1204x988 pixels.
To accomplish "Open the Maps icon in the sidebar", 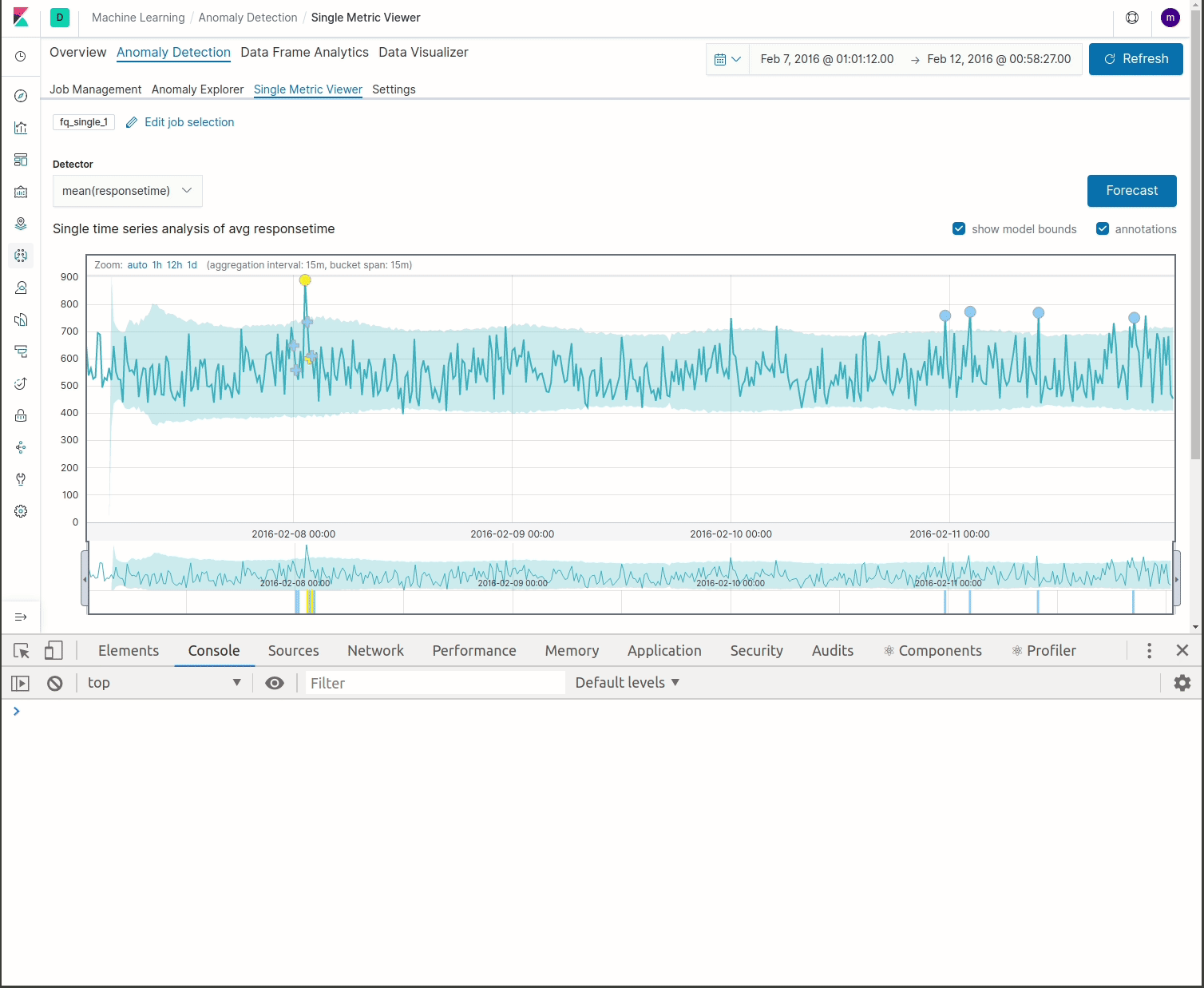I will 21,224.
